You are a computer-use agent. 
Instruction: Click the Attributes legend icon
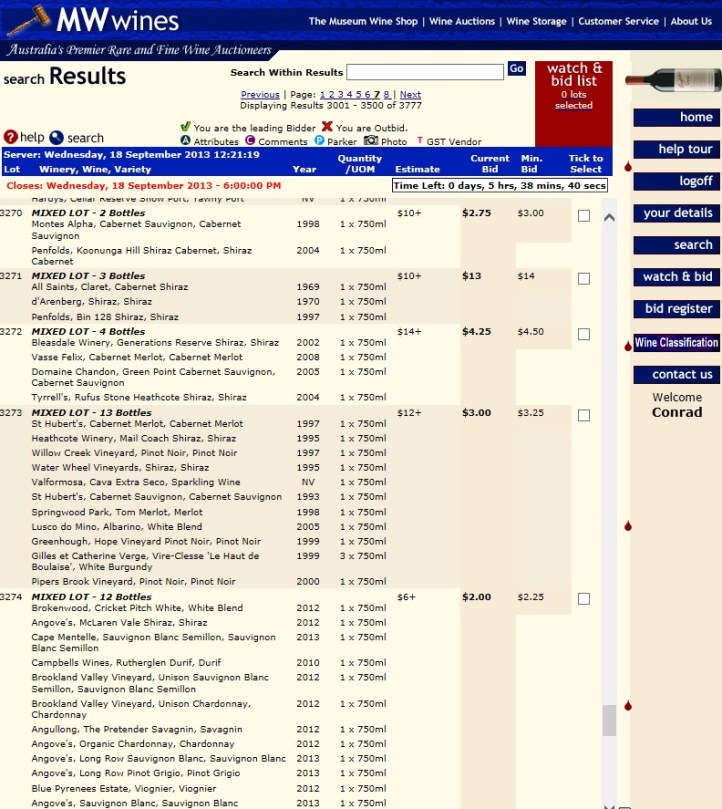click(185, 140)
